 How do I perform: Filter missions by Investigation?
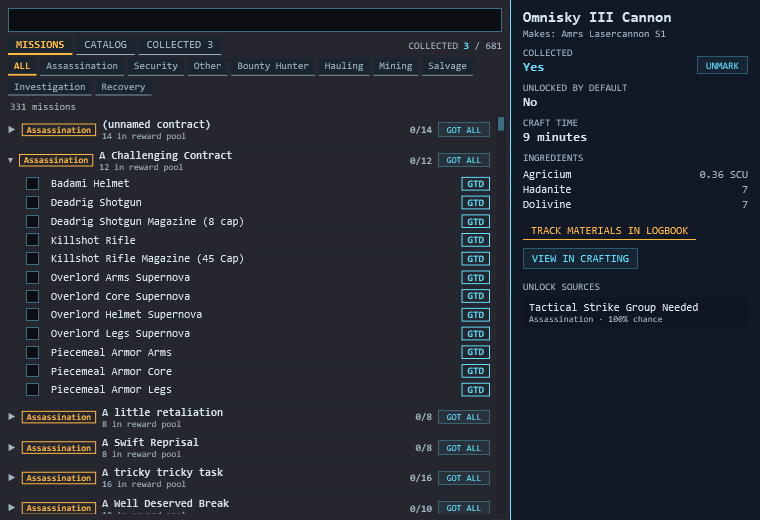pyautogui.click(x=49, y=87)
